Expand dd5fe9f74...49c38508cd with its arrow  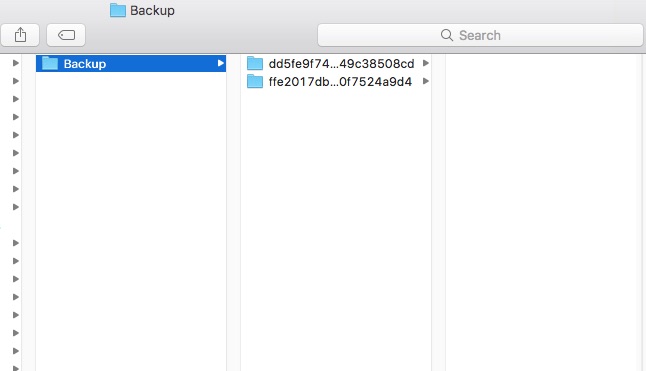pyautogui.click(x=426, y=63)
